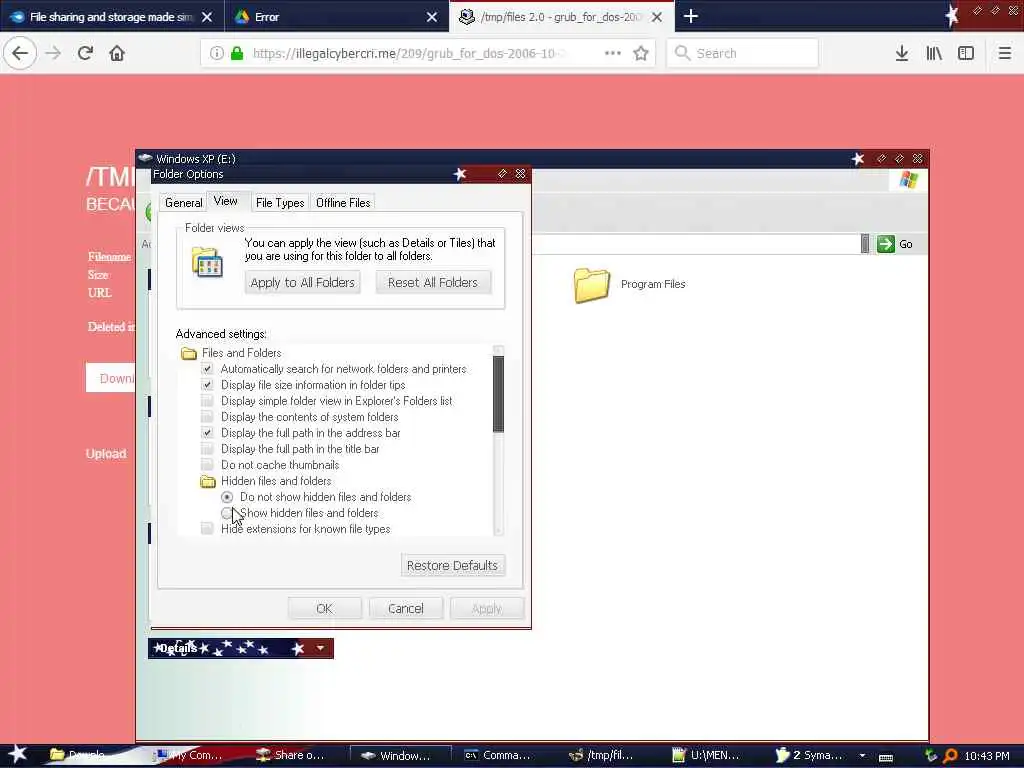Enable Hide extensions for known file types
1024x768 pixels.
pyautogui.click(x=207, y=529)
